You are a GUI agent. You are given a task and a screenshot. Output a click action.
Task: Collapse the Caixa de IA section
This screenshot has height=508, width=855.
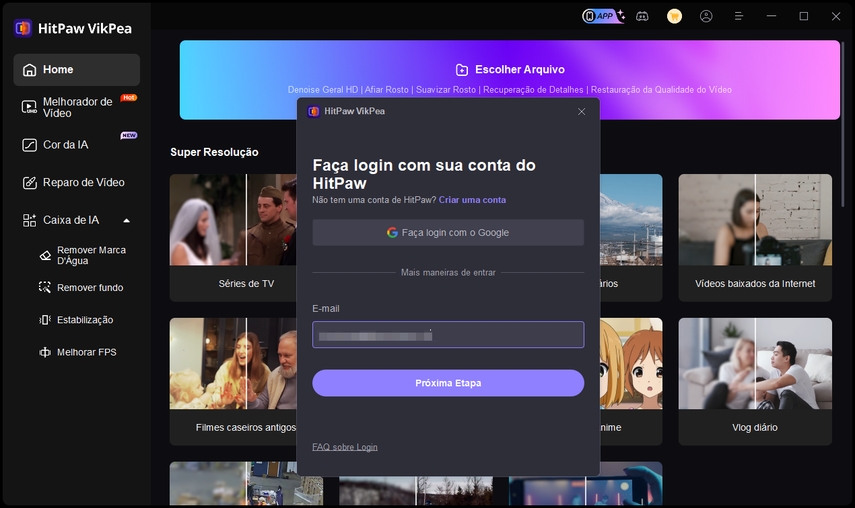pos(126,220)
